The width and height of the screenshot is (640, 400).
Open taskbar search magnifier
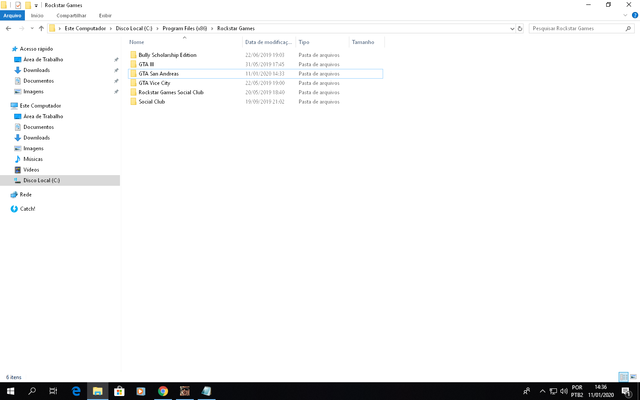click(x=32, y=391)
